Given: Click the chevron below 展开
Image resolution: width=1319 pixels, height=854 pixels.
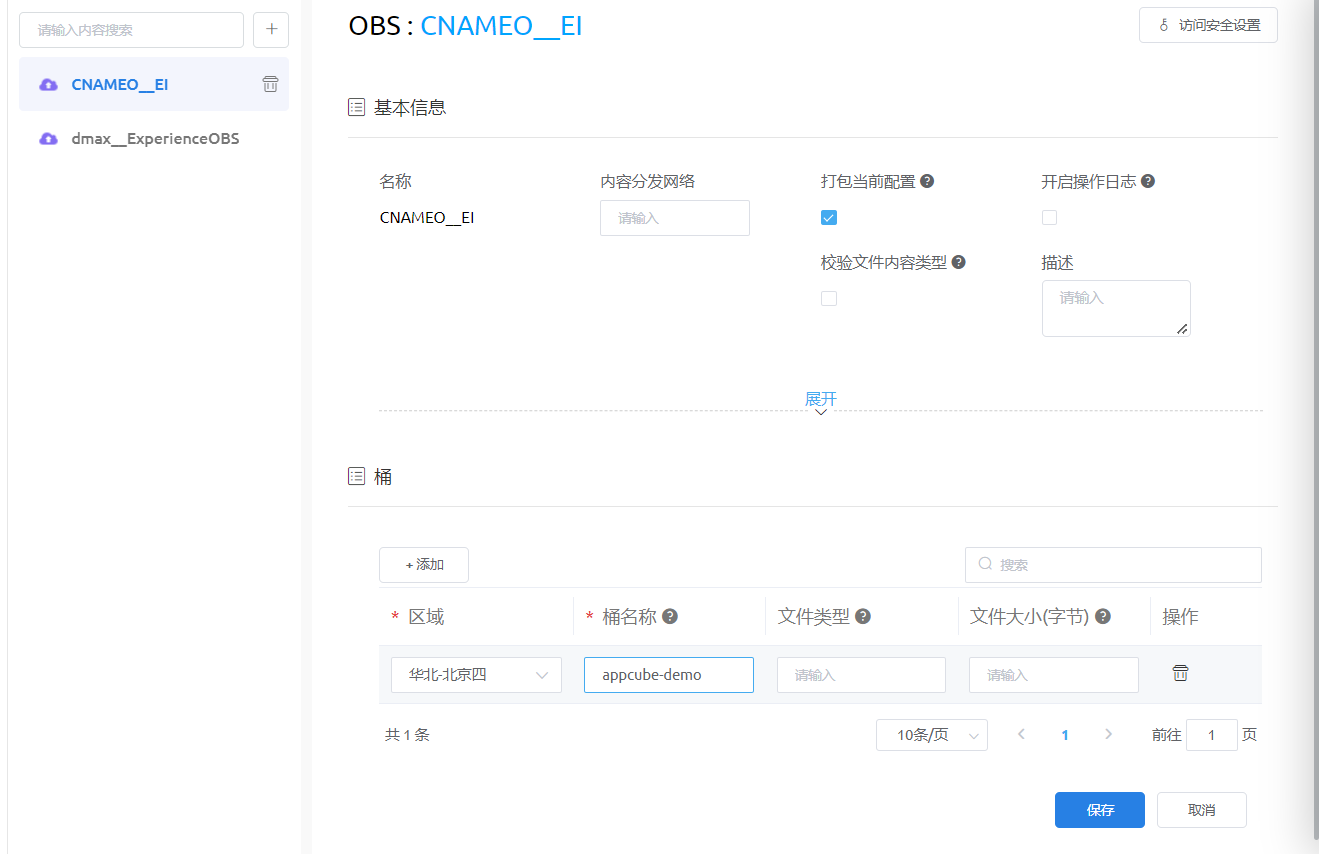Looking at the screenshot, I should [x=821, y=412].
